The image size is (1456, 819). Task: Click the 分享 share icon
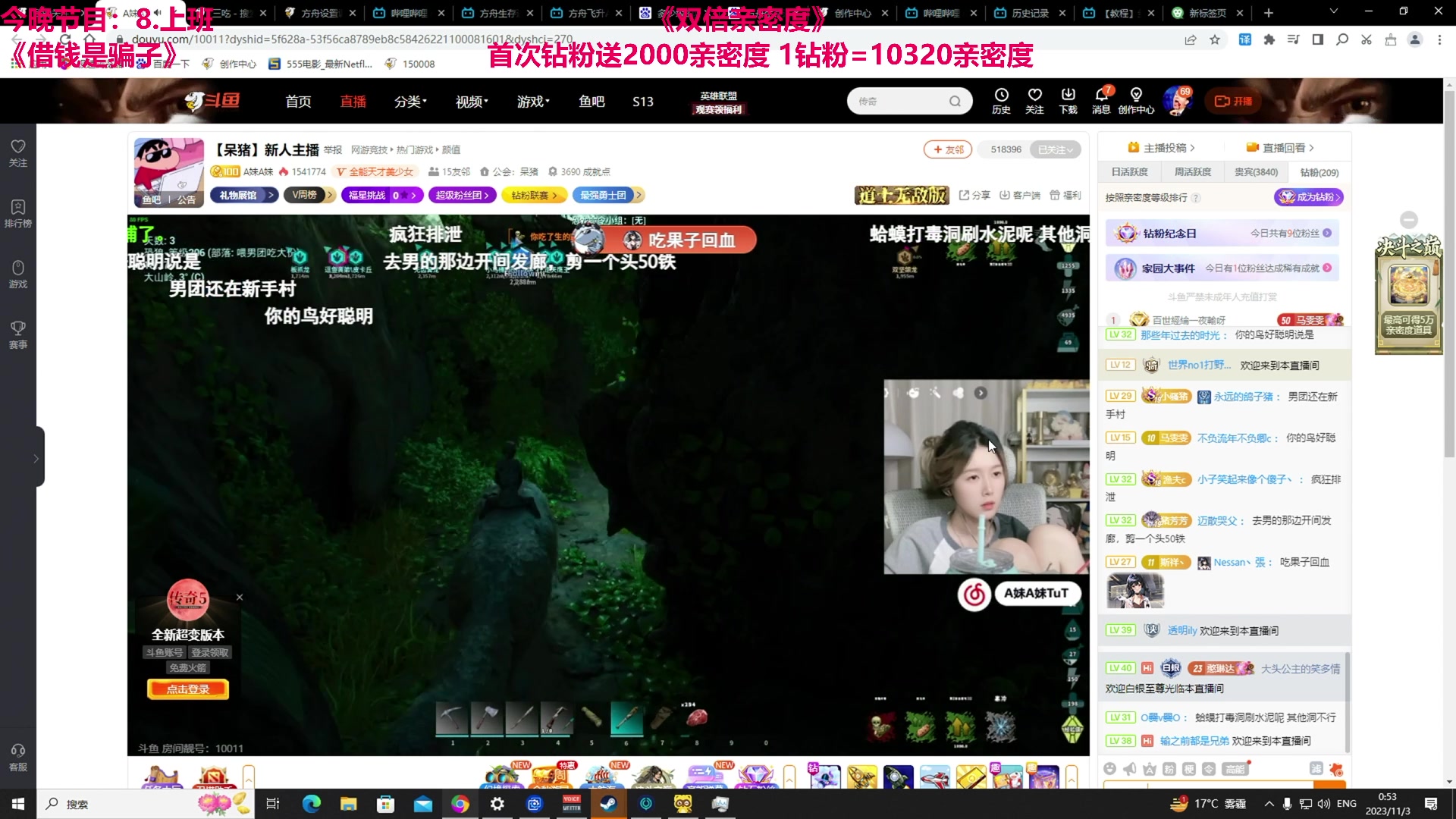[974, 196]
